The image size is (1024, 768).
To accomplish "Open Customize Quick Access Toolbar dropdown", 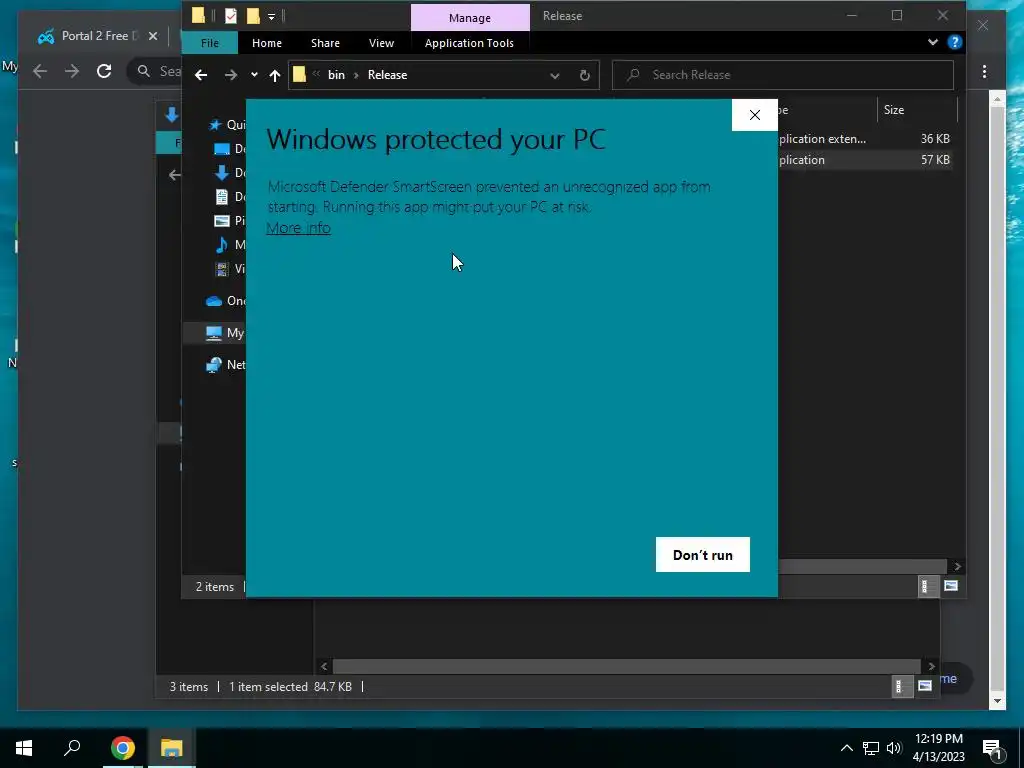I will coord(272,16).
